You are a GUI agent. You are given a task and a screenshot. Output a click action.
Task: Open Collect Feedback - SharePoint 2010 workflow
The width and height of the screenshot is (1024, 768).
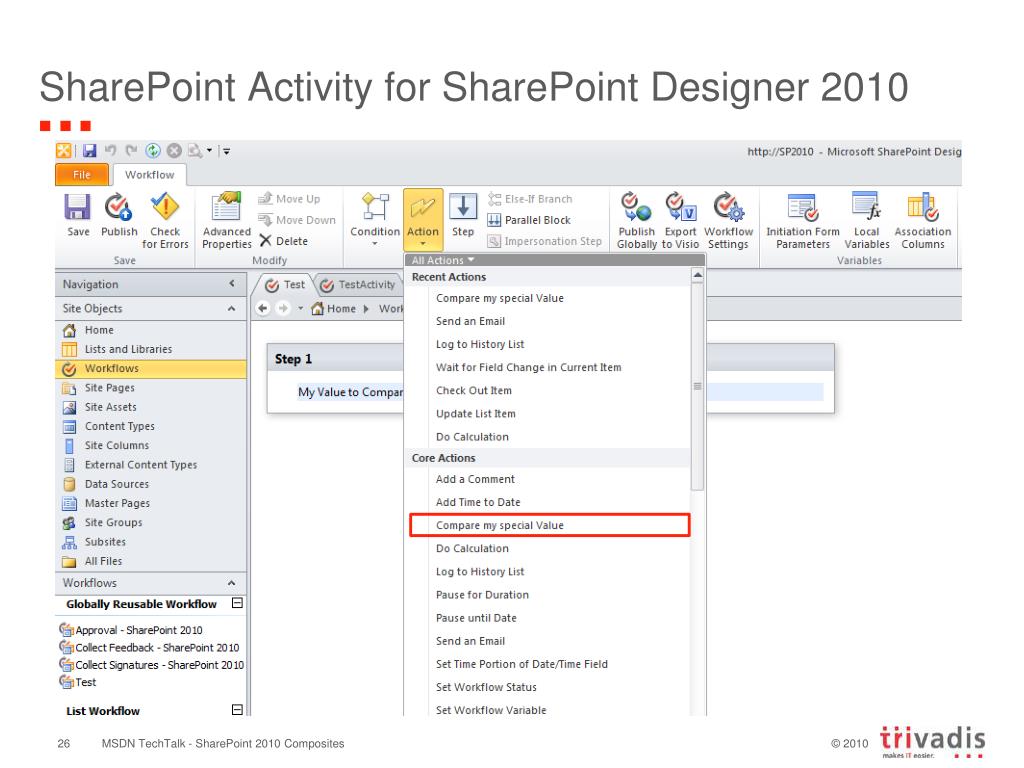[150, 647]
